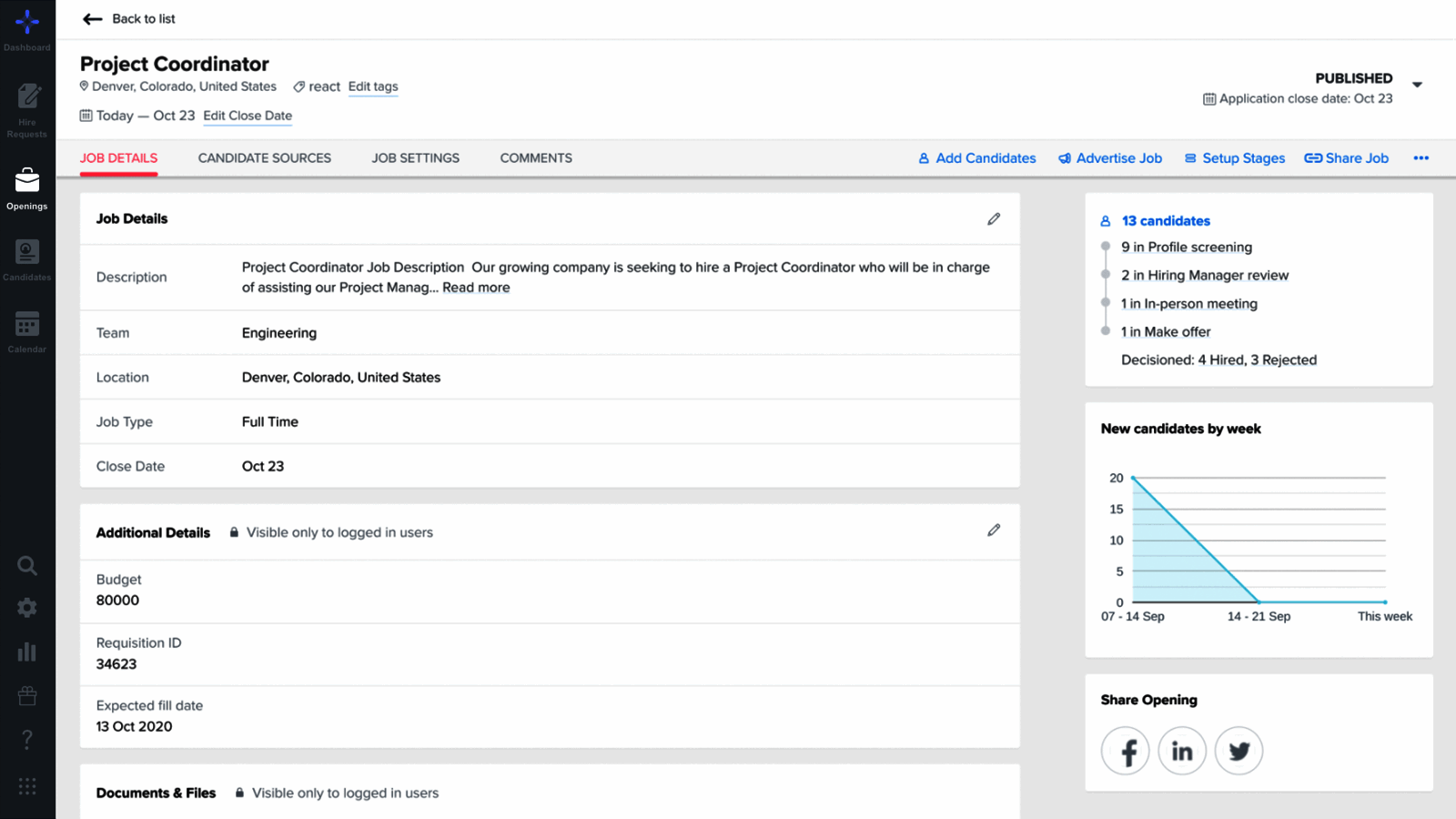Click the 13 candidates link

tap(1166, 221)
